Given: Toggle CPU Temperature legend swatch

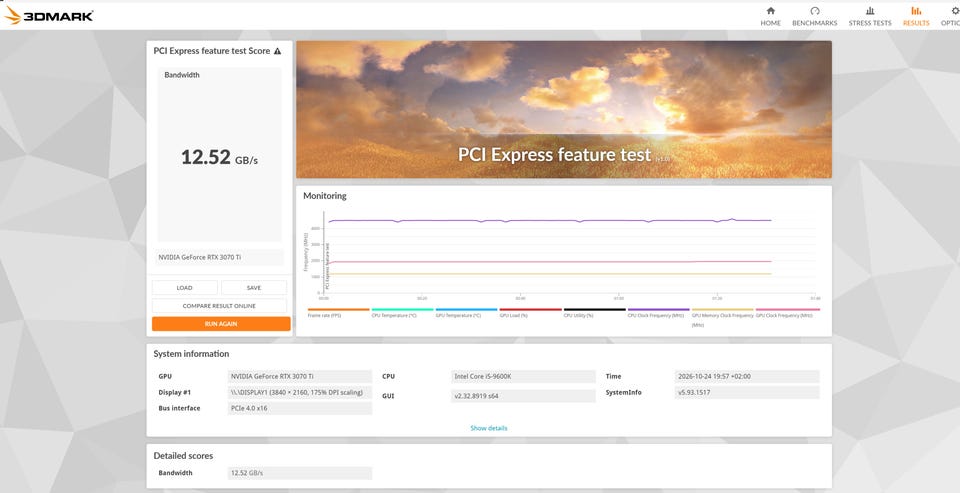Looking at the screenshot, I should 402,310.
